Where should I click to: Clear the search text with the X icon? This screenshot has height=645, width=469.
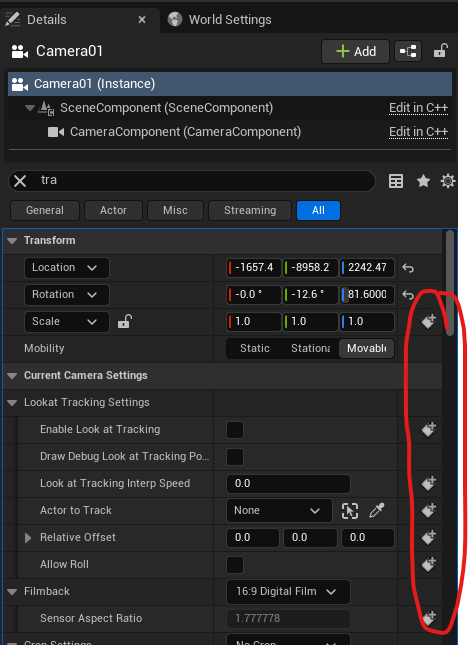[x=20, y=181]
